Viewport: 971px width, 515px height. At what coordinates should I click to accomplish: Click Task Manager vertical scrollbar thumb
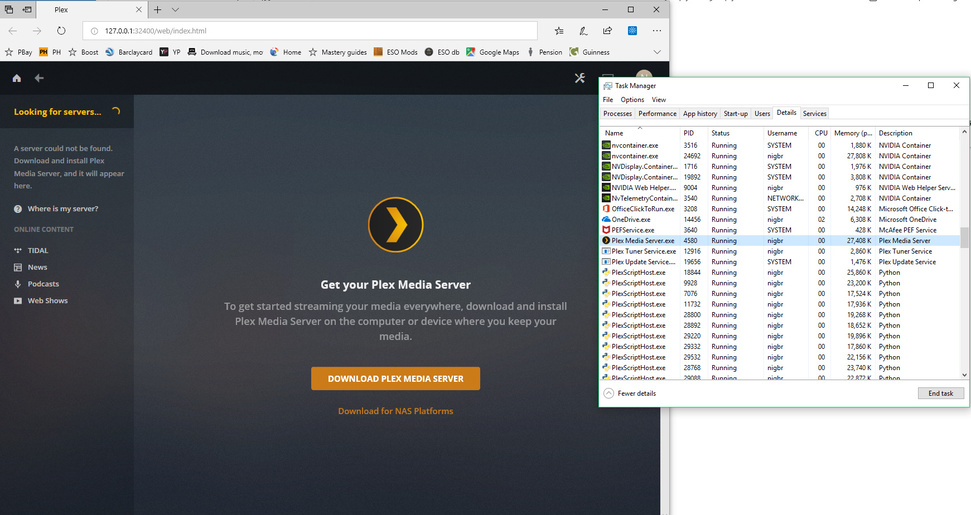pos(964,238)
